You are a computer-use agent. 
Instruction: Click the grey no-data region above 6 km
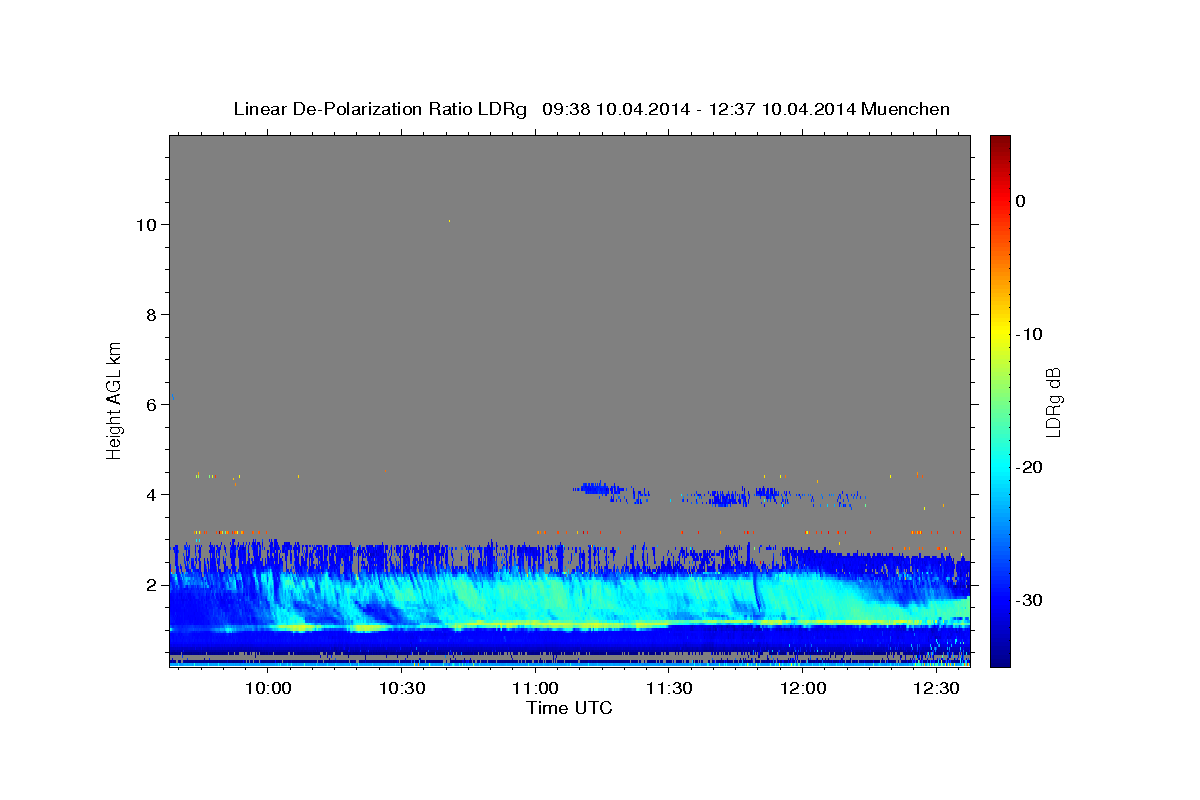tap(570, 270)
